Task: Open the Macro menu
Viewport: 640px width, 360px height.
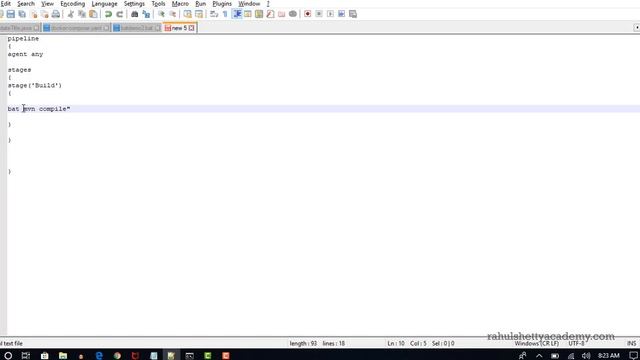Action: click(x=180, y=4)
